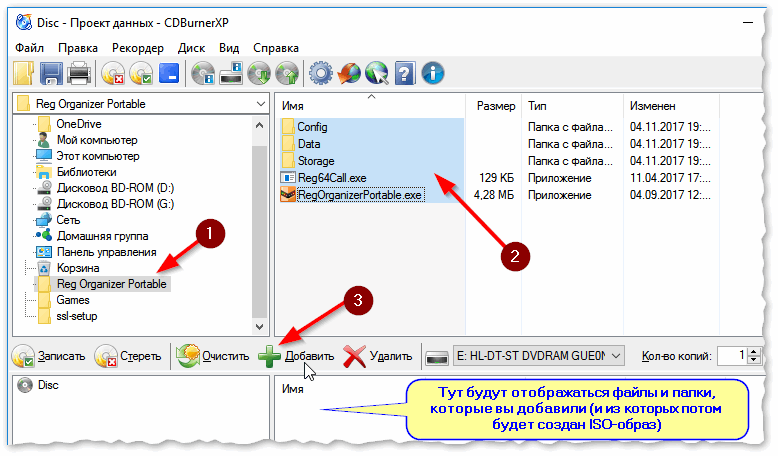
Task: Click the printer icon in the toolbar
Action: click(x=79, y=73)
